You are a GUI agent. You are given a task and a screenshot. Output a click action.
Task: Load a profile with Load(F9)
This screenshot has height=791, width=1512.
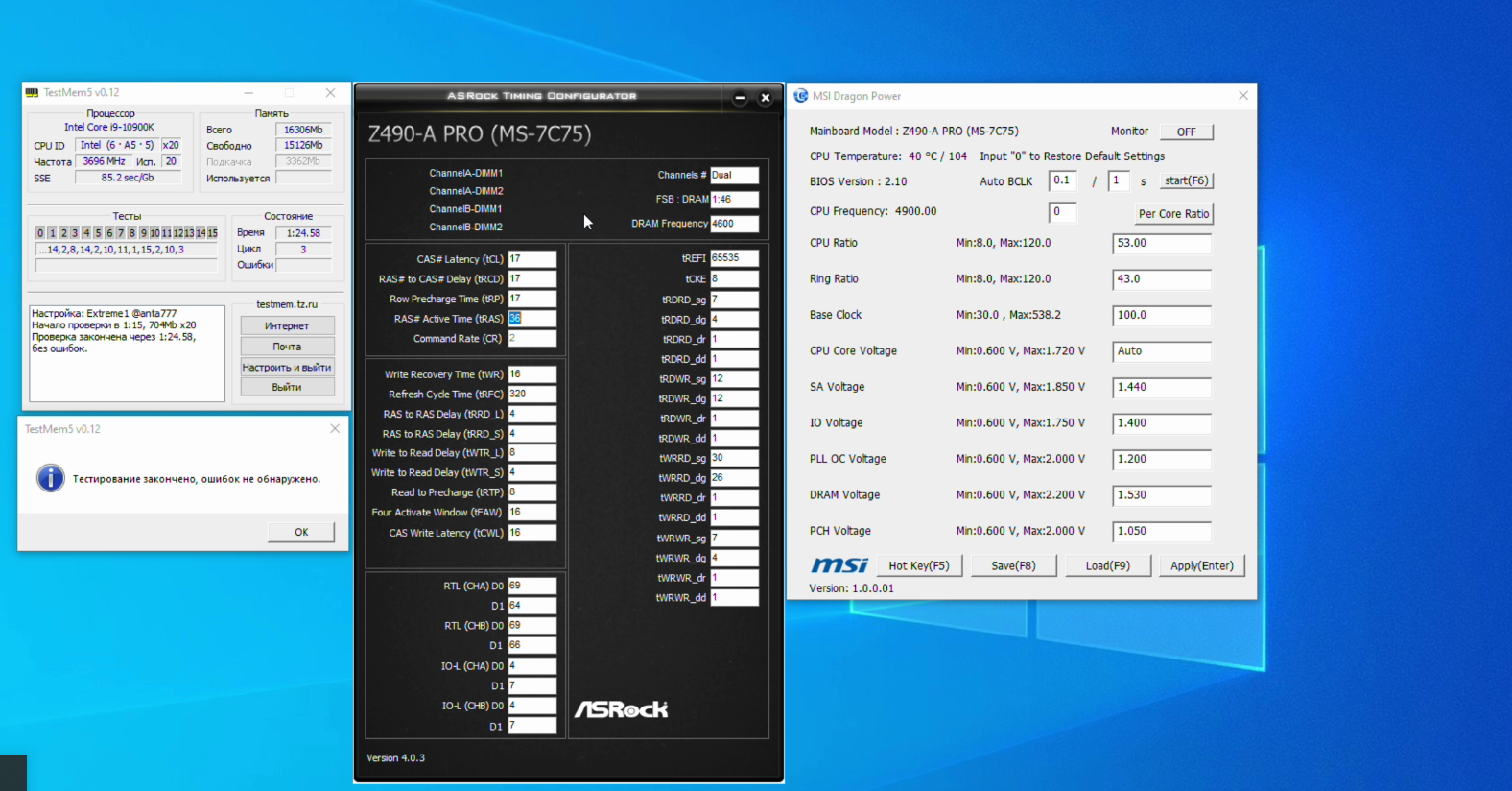click(x=1108, y=565)
